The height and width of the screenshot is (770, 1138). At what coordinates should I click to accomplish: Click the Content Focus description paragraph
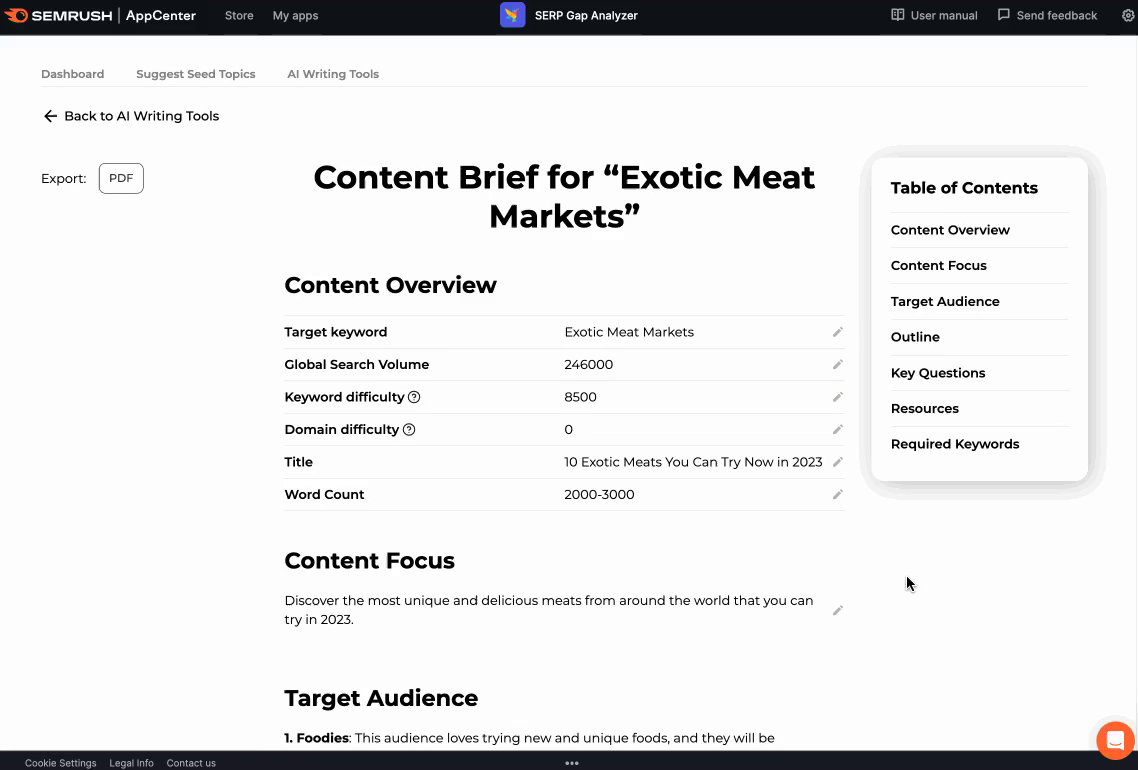pyautogui.click(x=549, y=610)
